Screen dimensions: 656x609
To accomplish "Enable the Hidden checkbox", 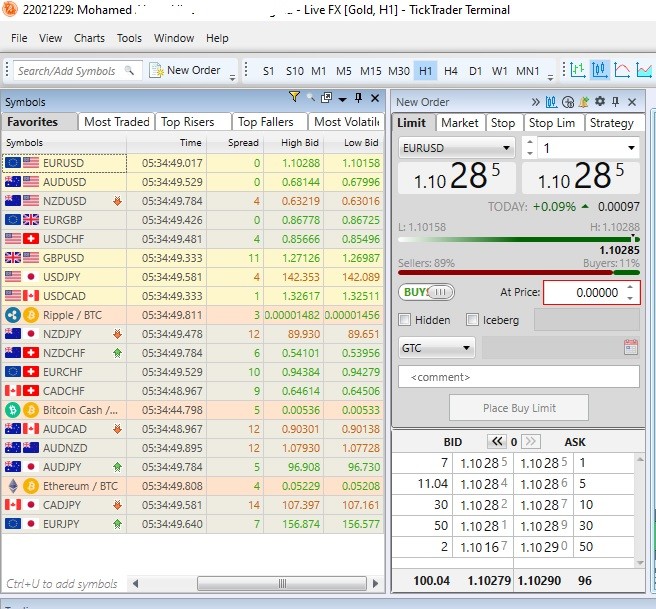I will 405,320.
